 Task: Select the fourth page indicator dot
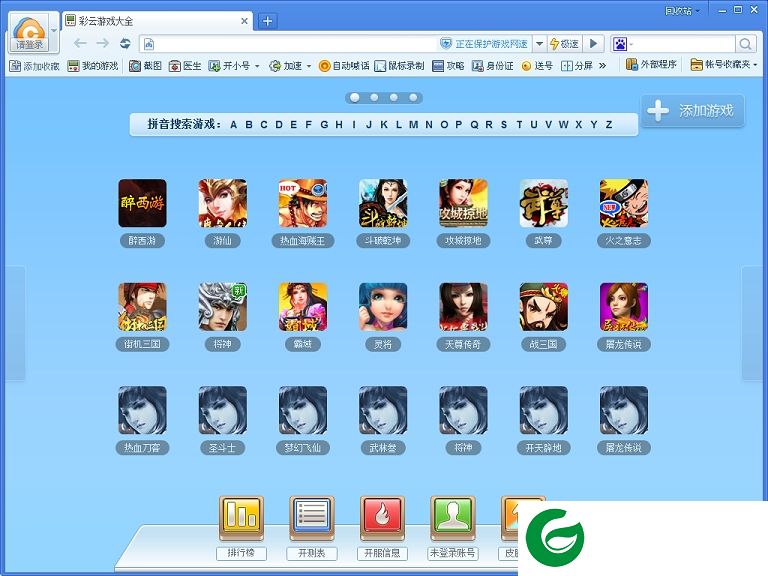[x=413, y=97]
